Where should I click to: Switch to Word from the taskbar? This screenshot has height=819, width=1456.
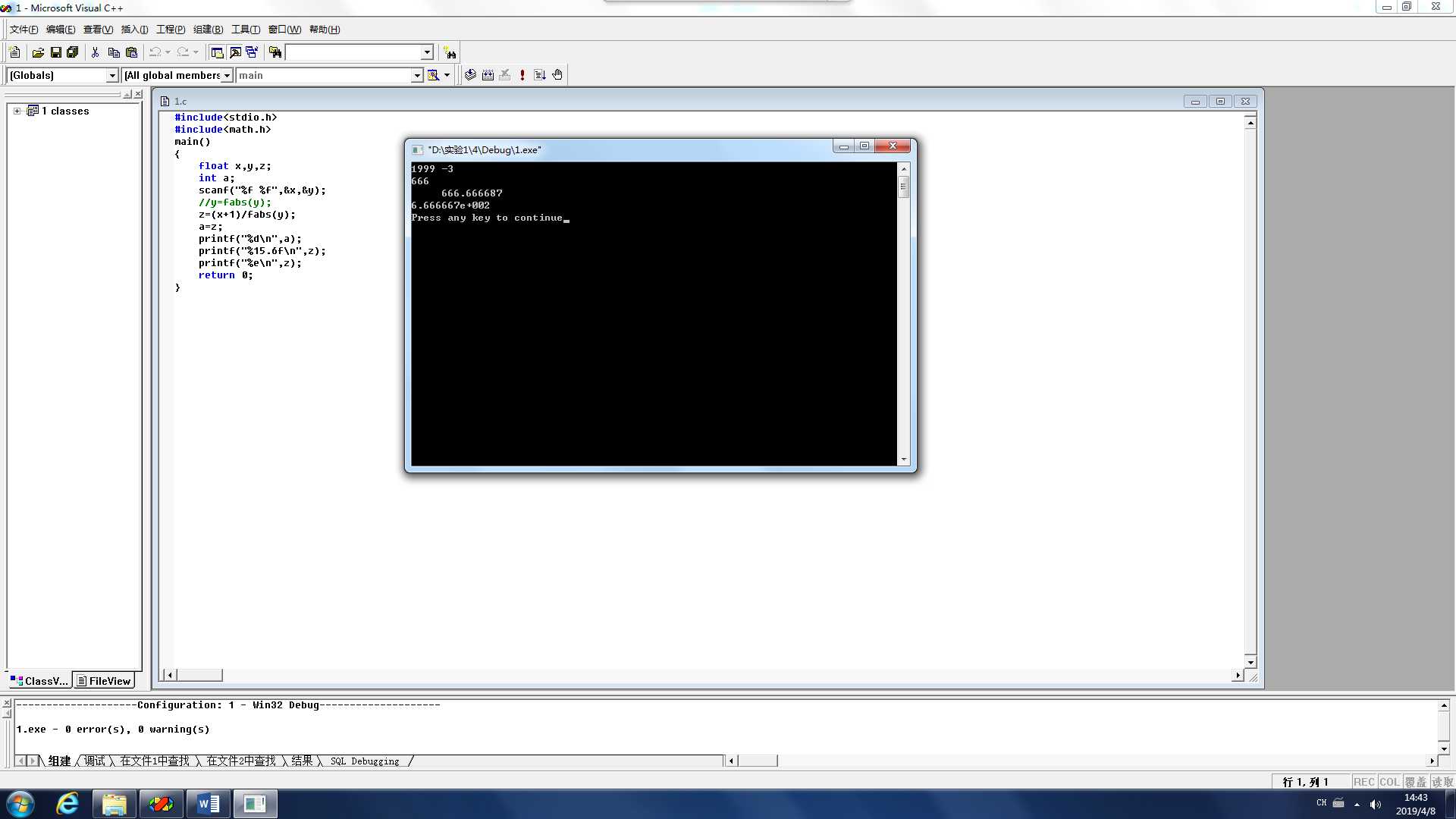click(208, 804)
